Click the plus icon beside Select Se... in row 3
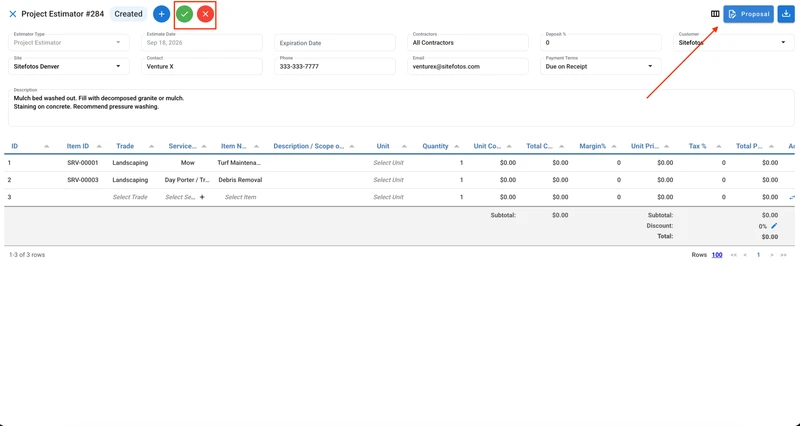Image resolution: width=800 pixels, height=426 pixels. (202, 197)
